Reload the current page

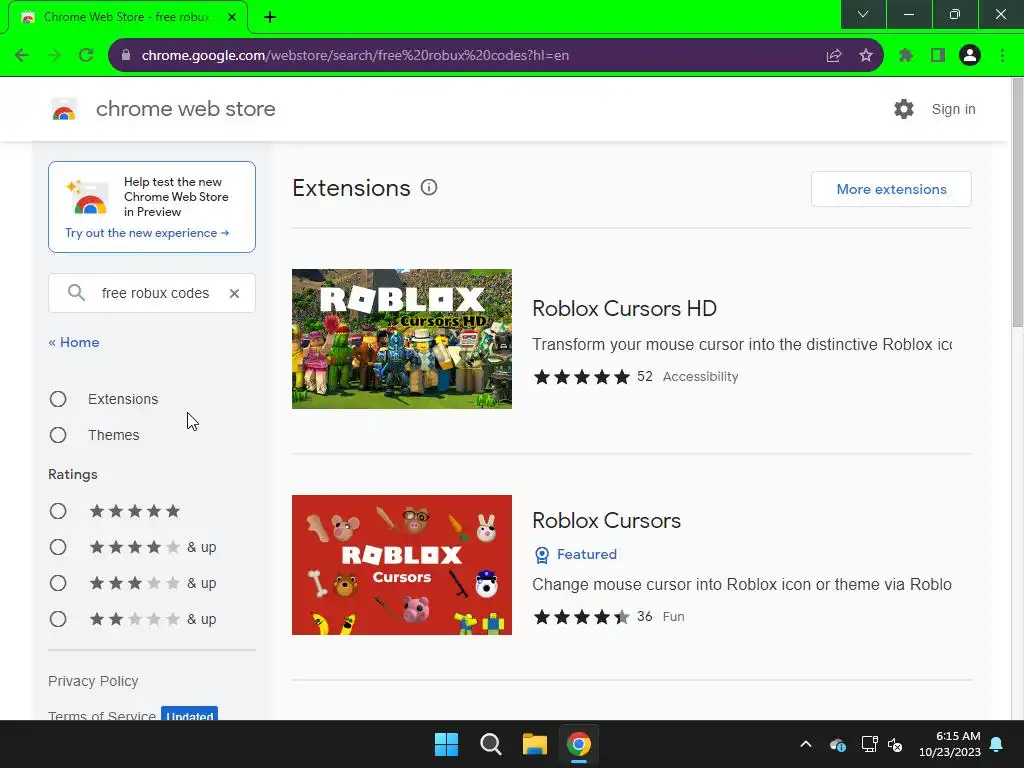click(86, 56)
